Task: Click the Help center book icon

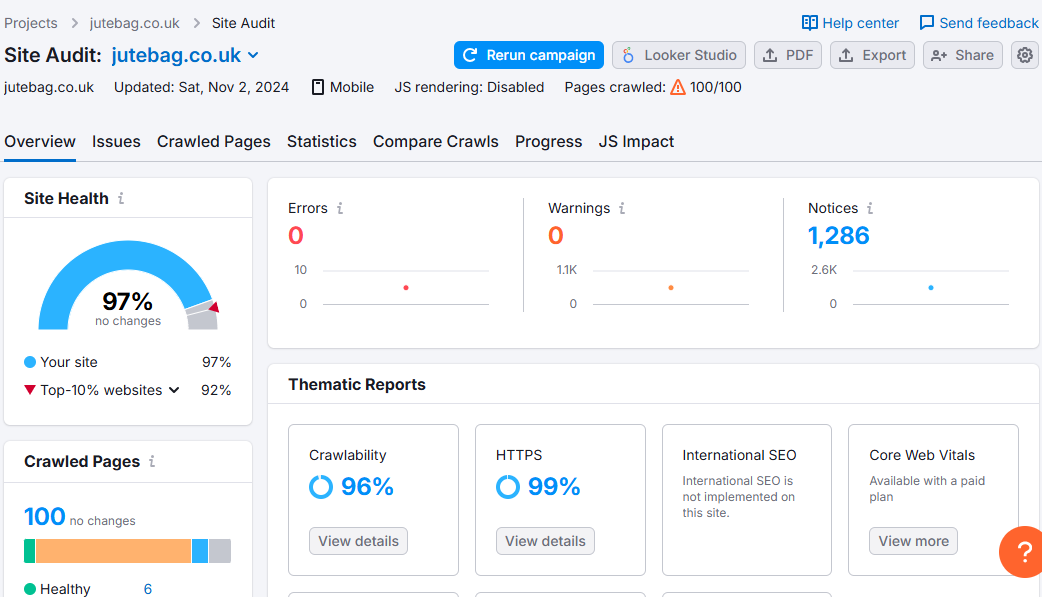Action: tap(809, 23)
